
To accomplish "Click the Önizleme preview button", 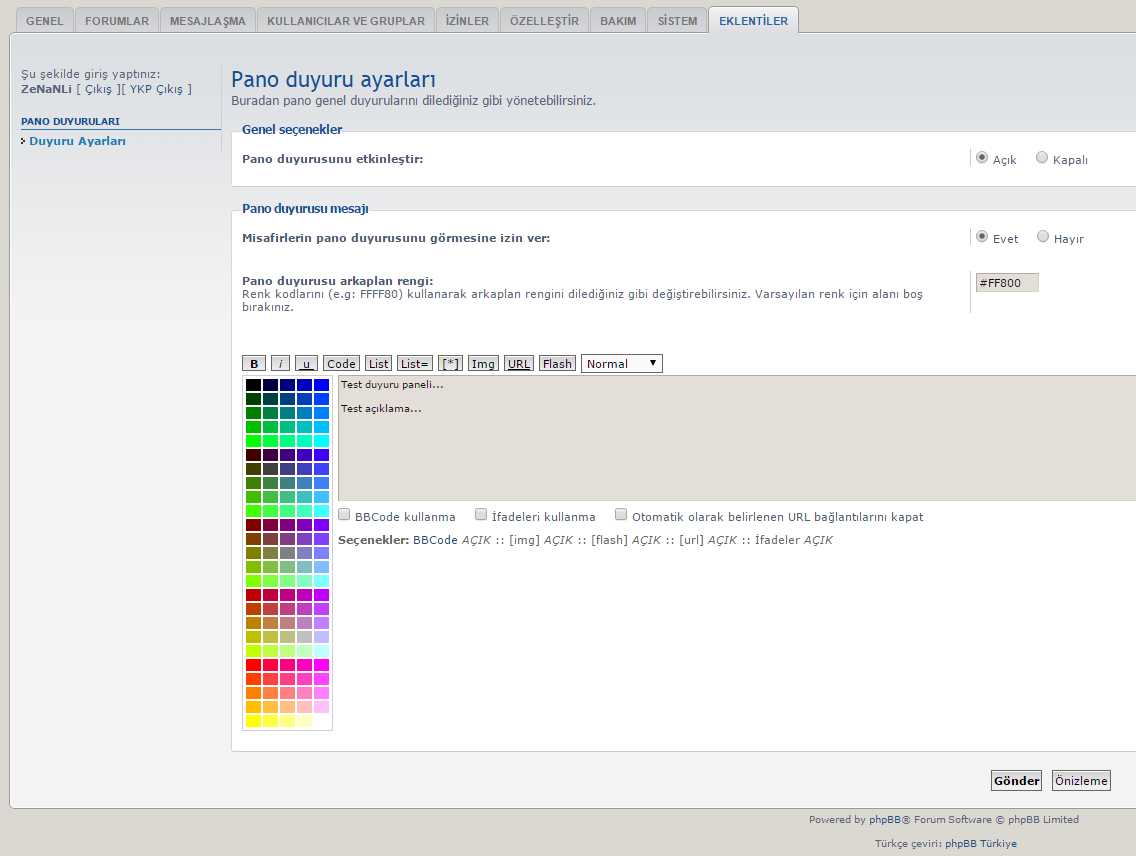I will [x=1081, y=781].
